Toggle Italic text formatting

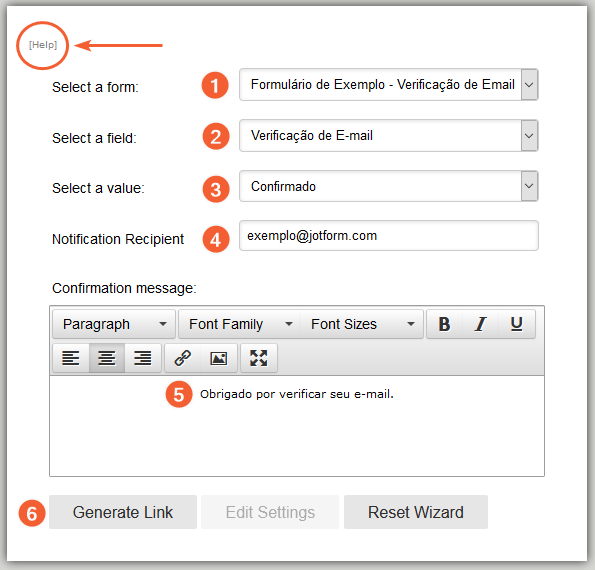pos(480,324)
